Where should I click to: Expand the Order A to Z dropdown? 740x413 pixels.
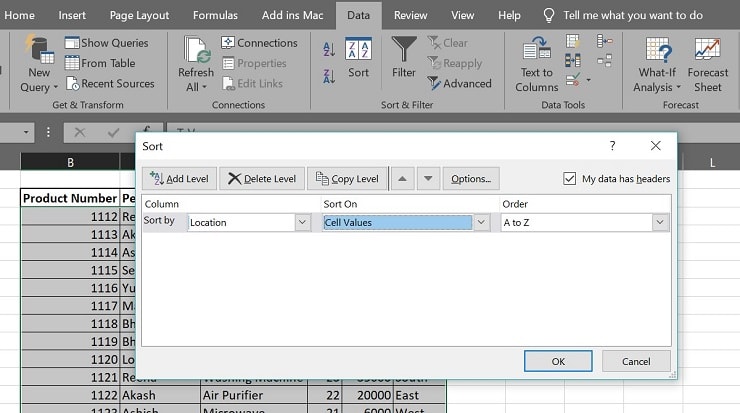659,223
